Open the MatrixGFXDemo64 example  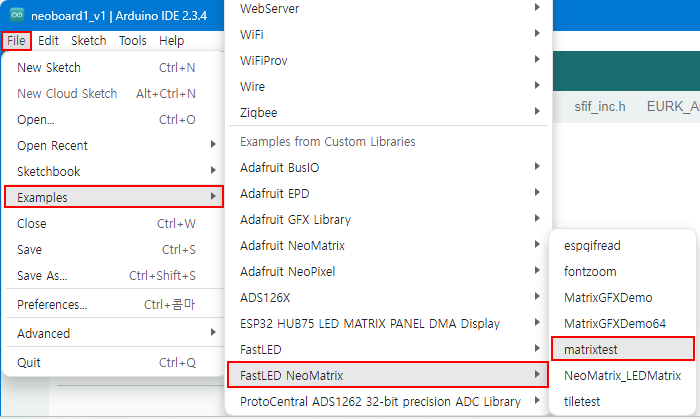[x=623, y=323]
